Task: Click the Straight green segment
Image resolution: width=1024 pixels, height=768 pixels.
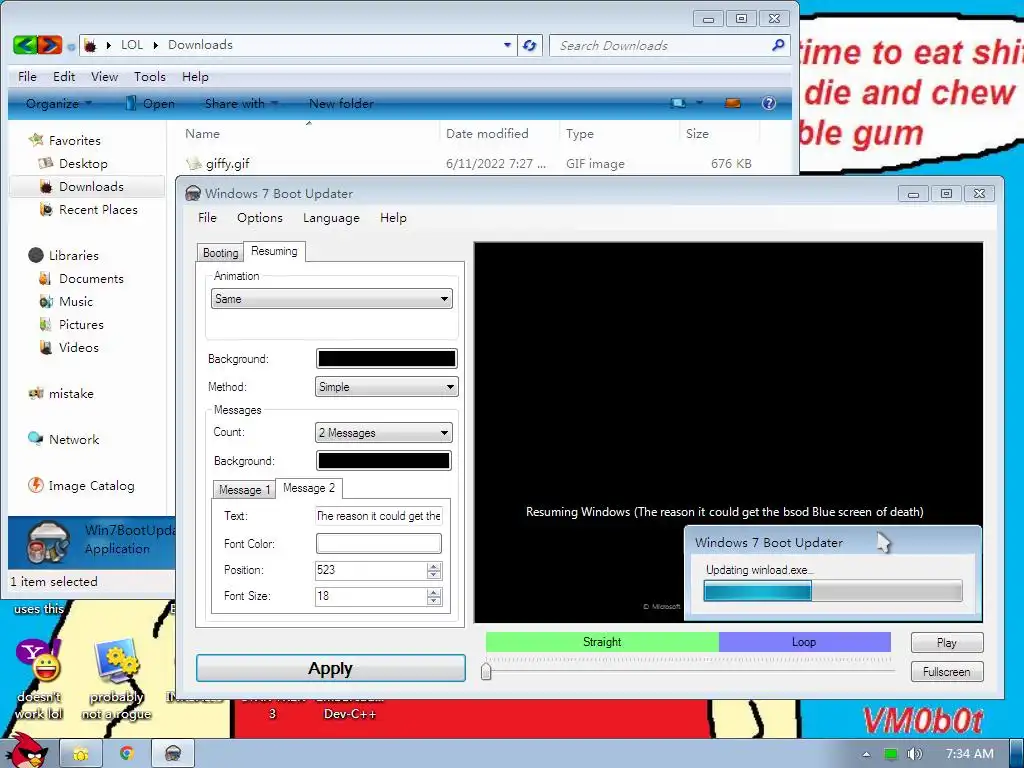Action: [x=602, y=642]
